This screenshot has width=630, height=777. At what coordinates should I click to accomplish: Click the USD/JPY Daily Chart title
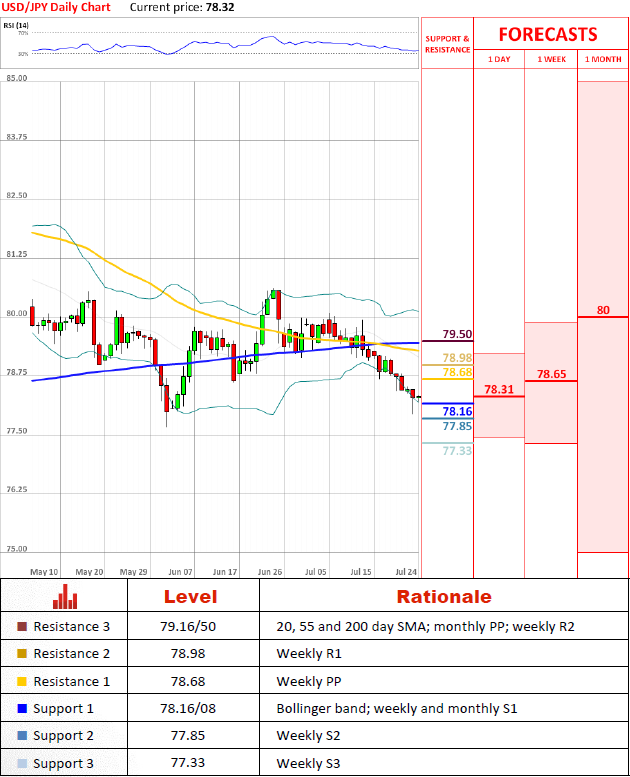point(56,7)
